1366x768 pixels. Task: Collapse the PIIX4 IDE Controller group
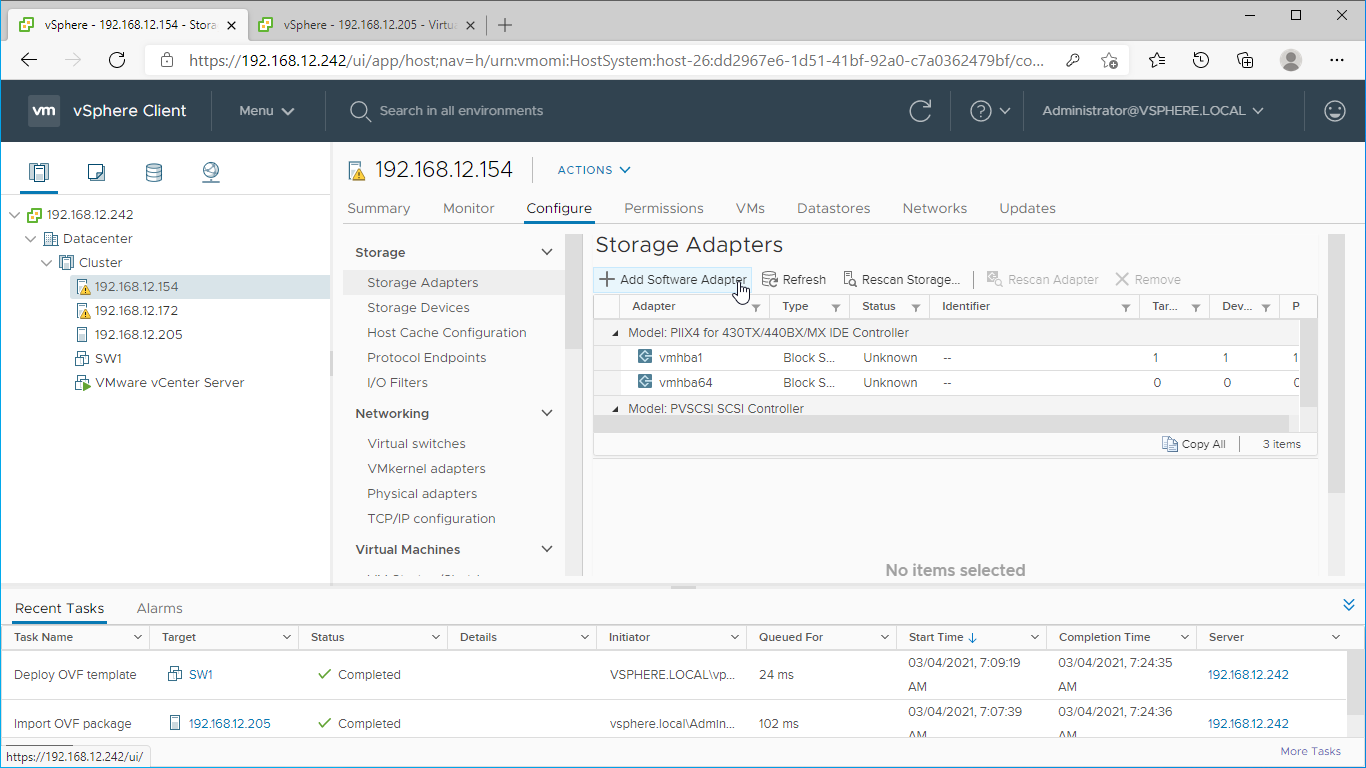(616, 333)
